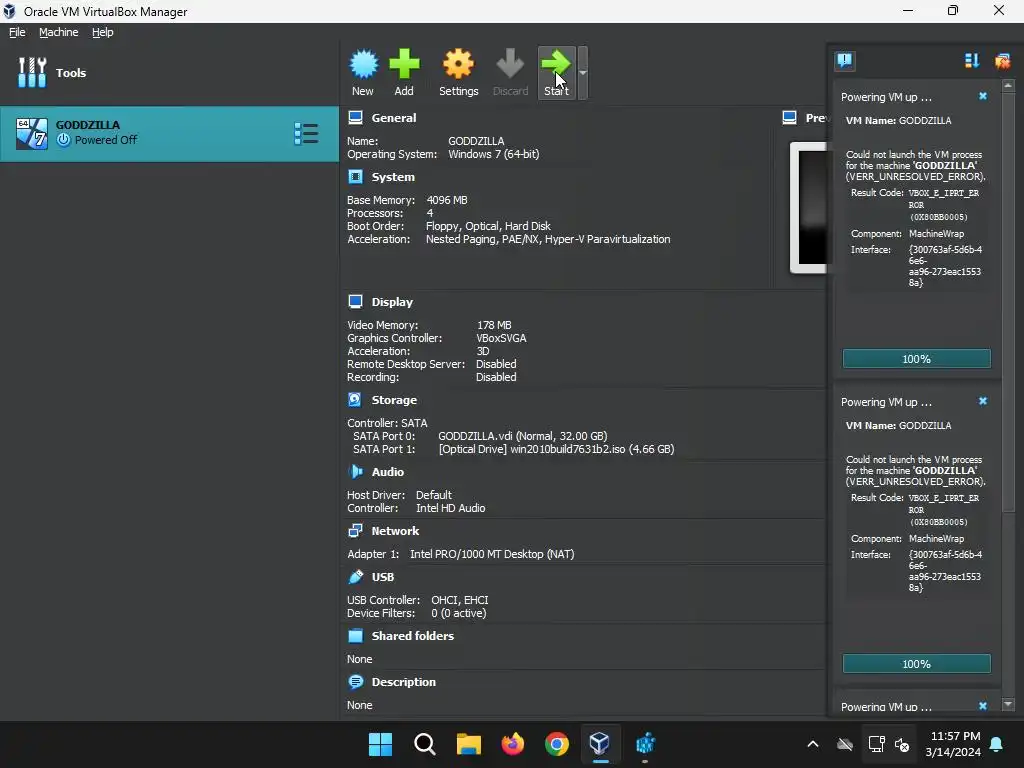
Task: Open the Network section heading
Action: coord(395,531)
